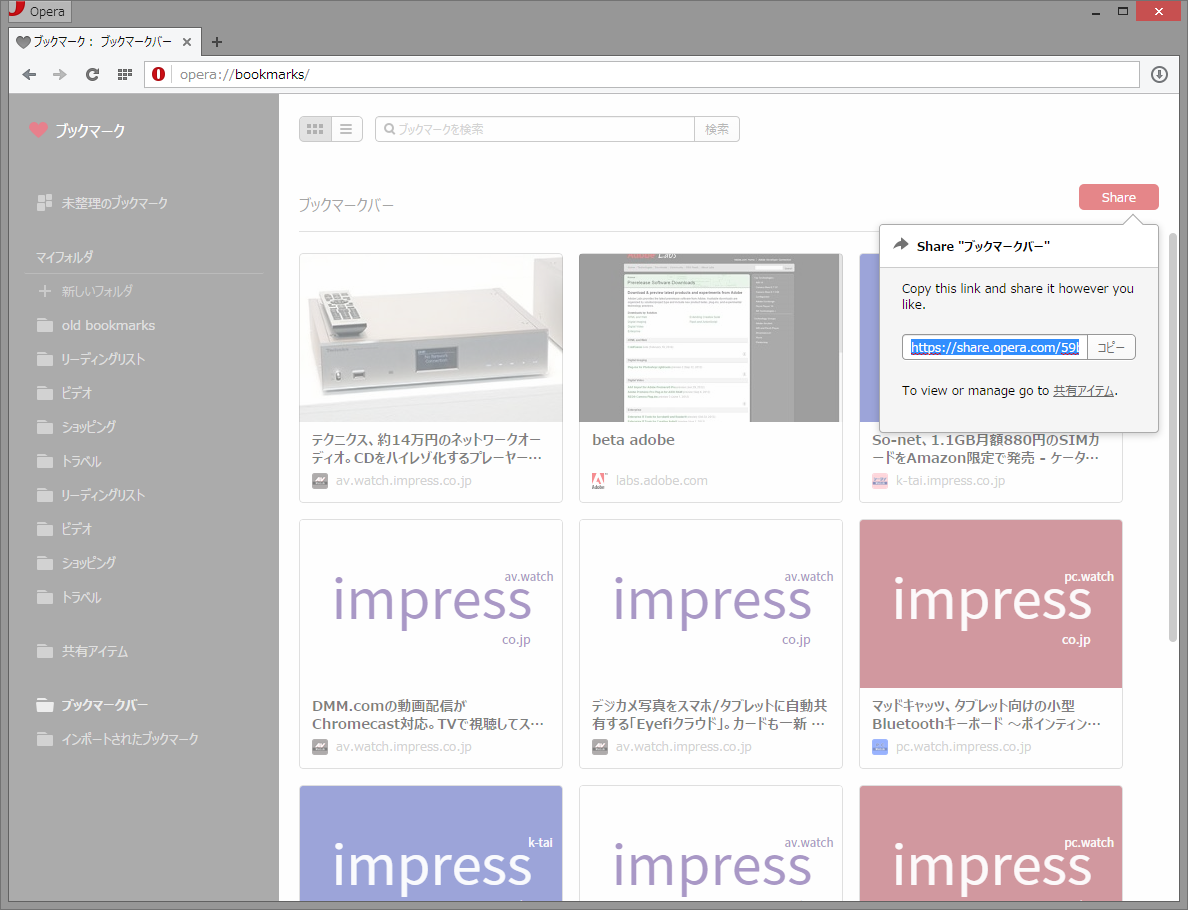This screenshot has height=910, width=1188.
Task: Open the downloads icon beside the address bar
Action: [x=1159, y=74]
